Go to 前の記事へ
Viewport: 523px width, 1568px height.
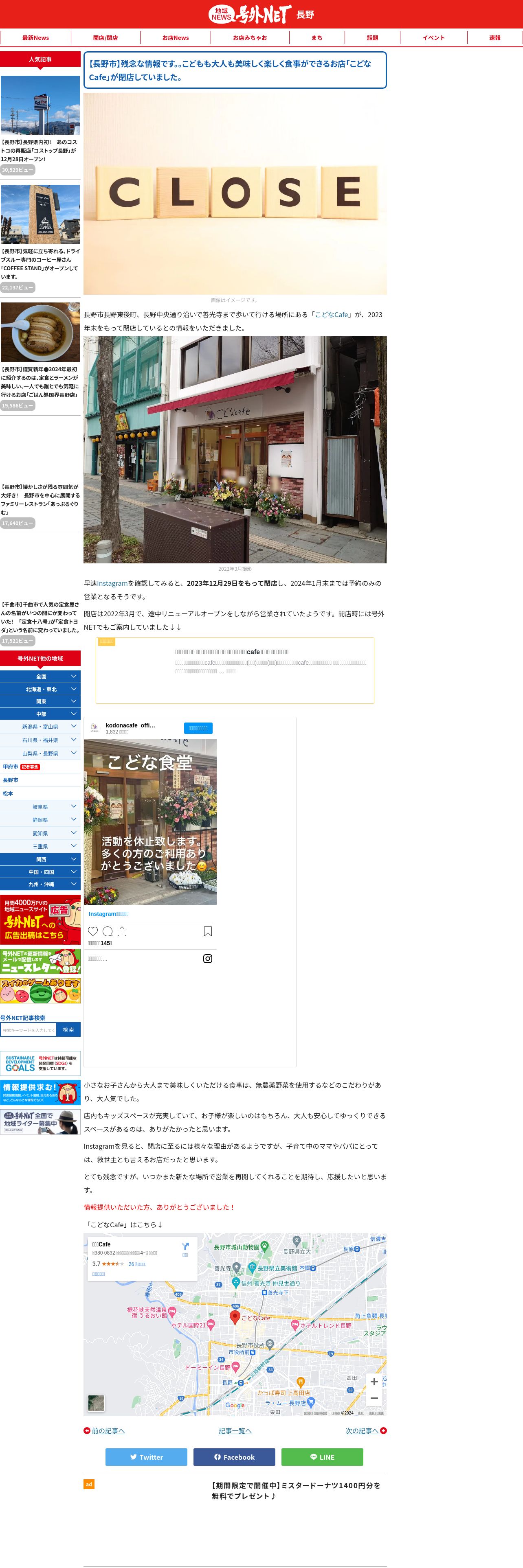tap(108, 1431)
